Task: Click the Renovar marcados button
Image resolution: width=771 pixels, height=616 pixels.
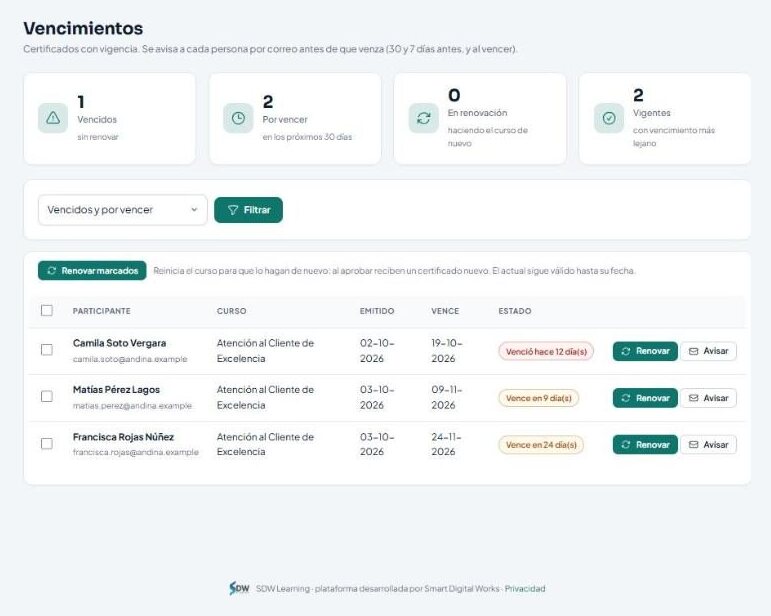Action: 92,270
